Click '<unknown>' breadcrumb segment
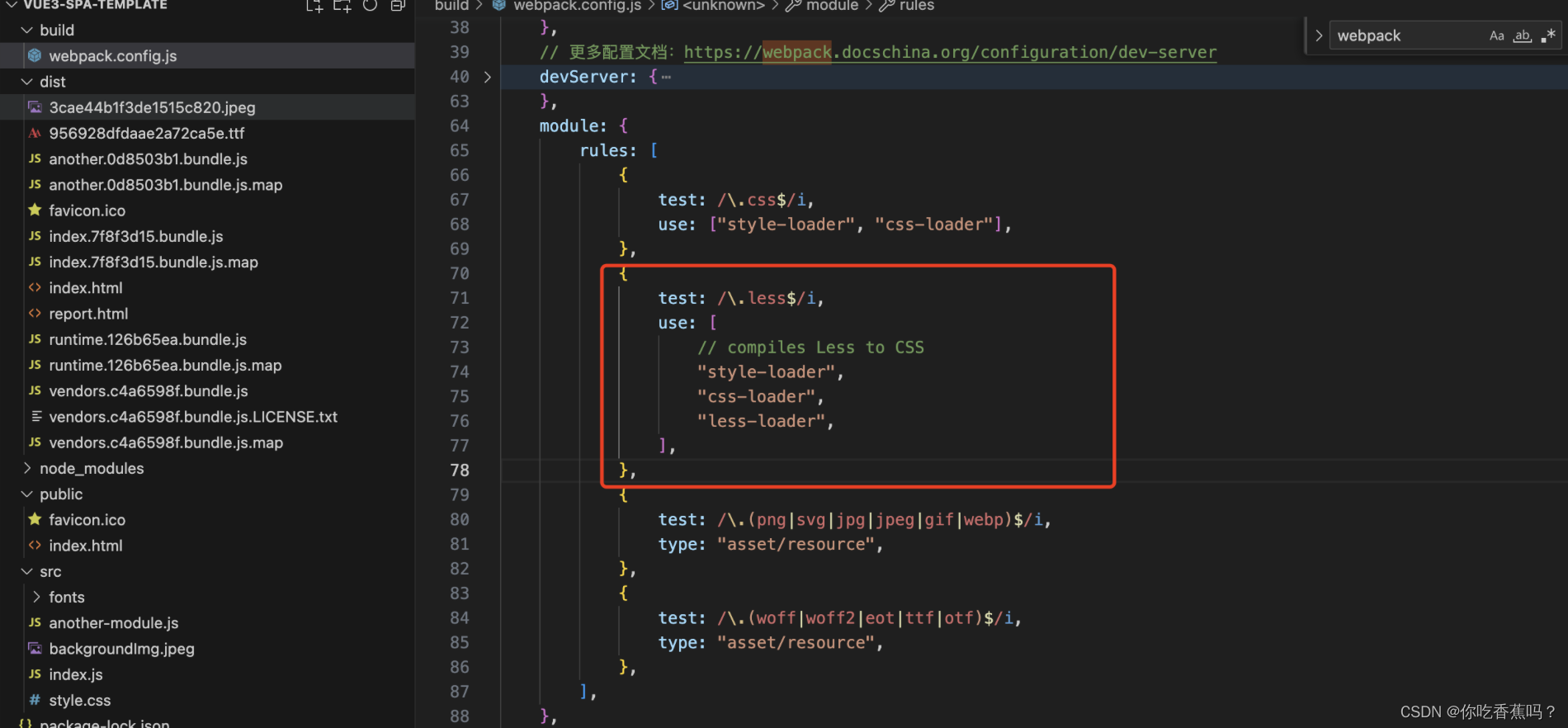The height and width of the screenshot is (728, 1568). point(723,6)
